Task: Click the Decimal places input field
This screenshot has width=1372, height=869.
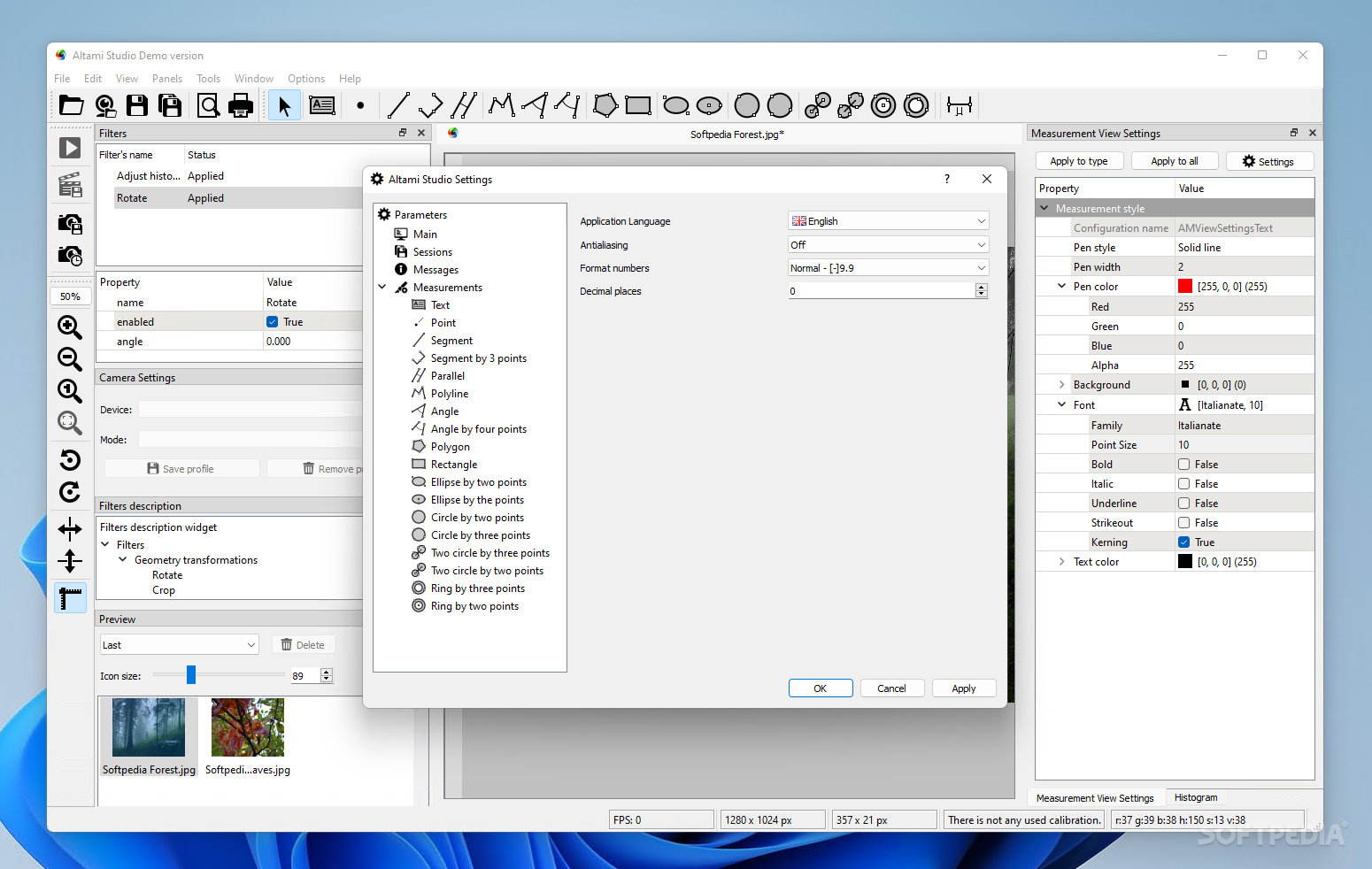Action: [x=882, y=290]
